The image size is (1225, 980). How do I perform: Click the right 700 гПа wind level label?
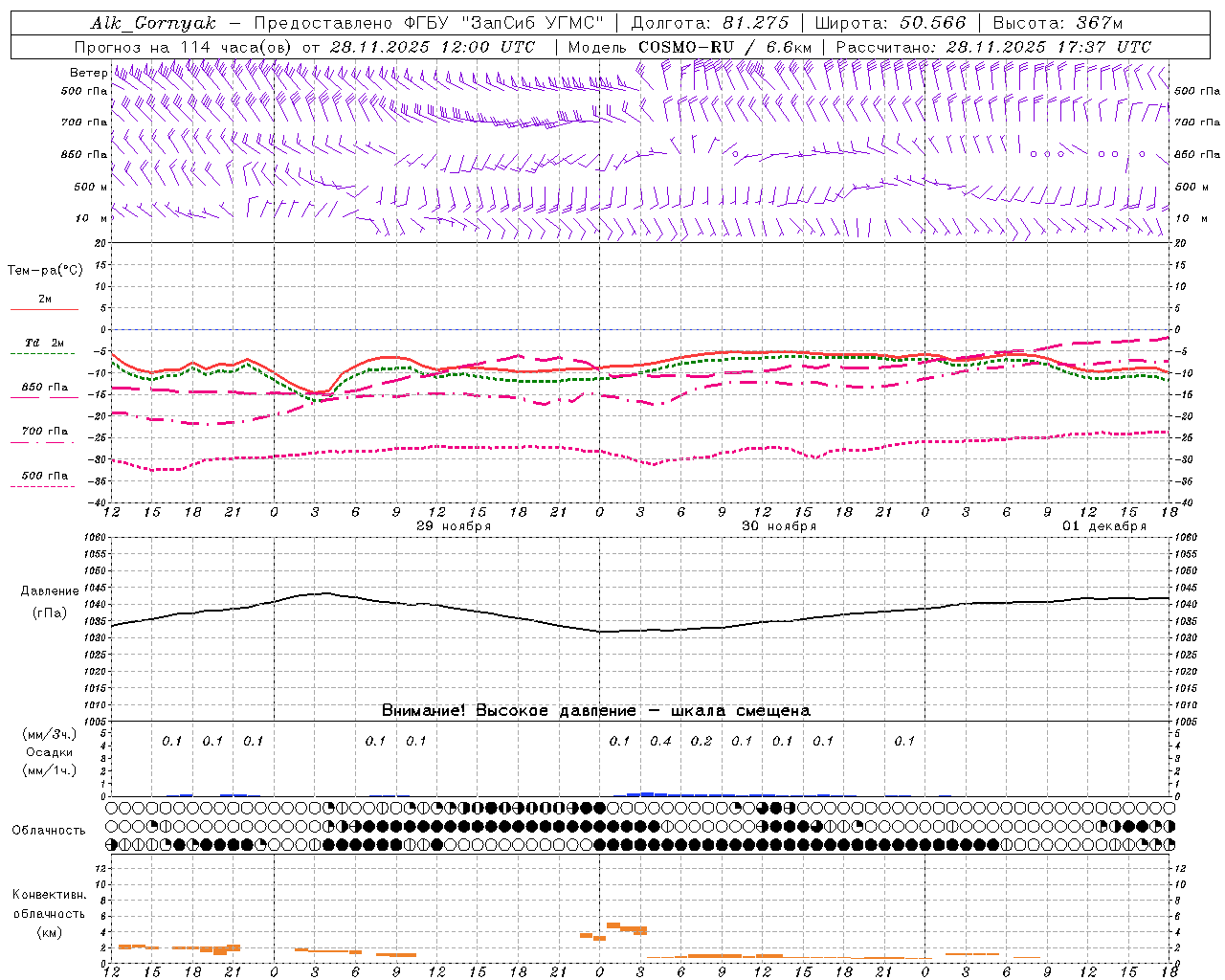[x=1197, y=122]
